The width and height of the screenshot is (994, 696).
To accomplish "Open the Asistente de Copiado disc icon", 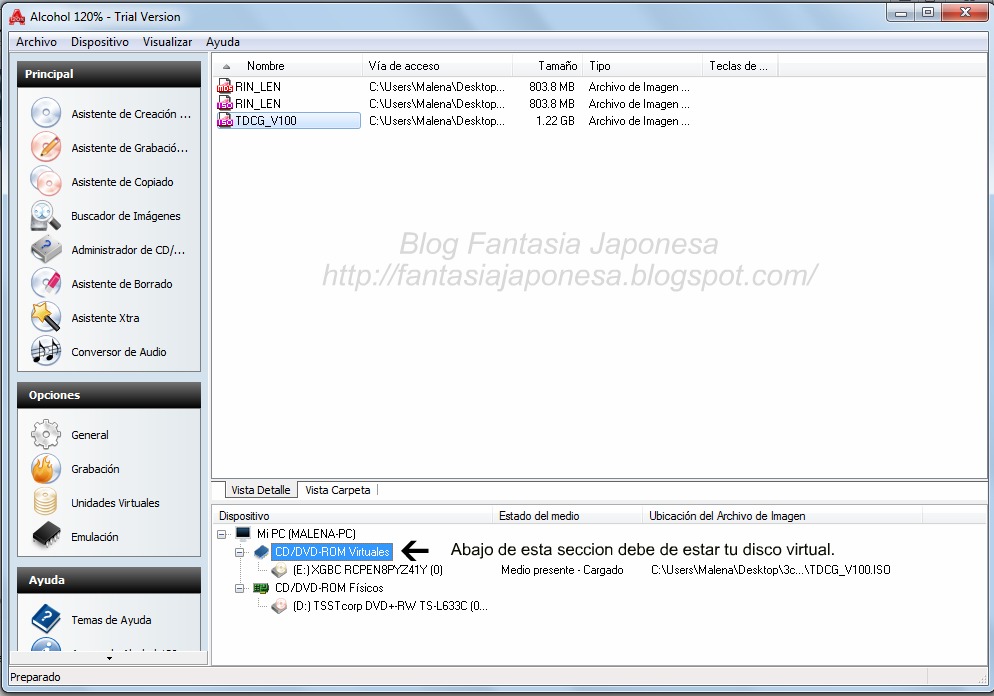I will tap(46, 182).
